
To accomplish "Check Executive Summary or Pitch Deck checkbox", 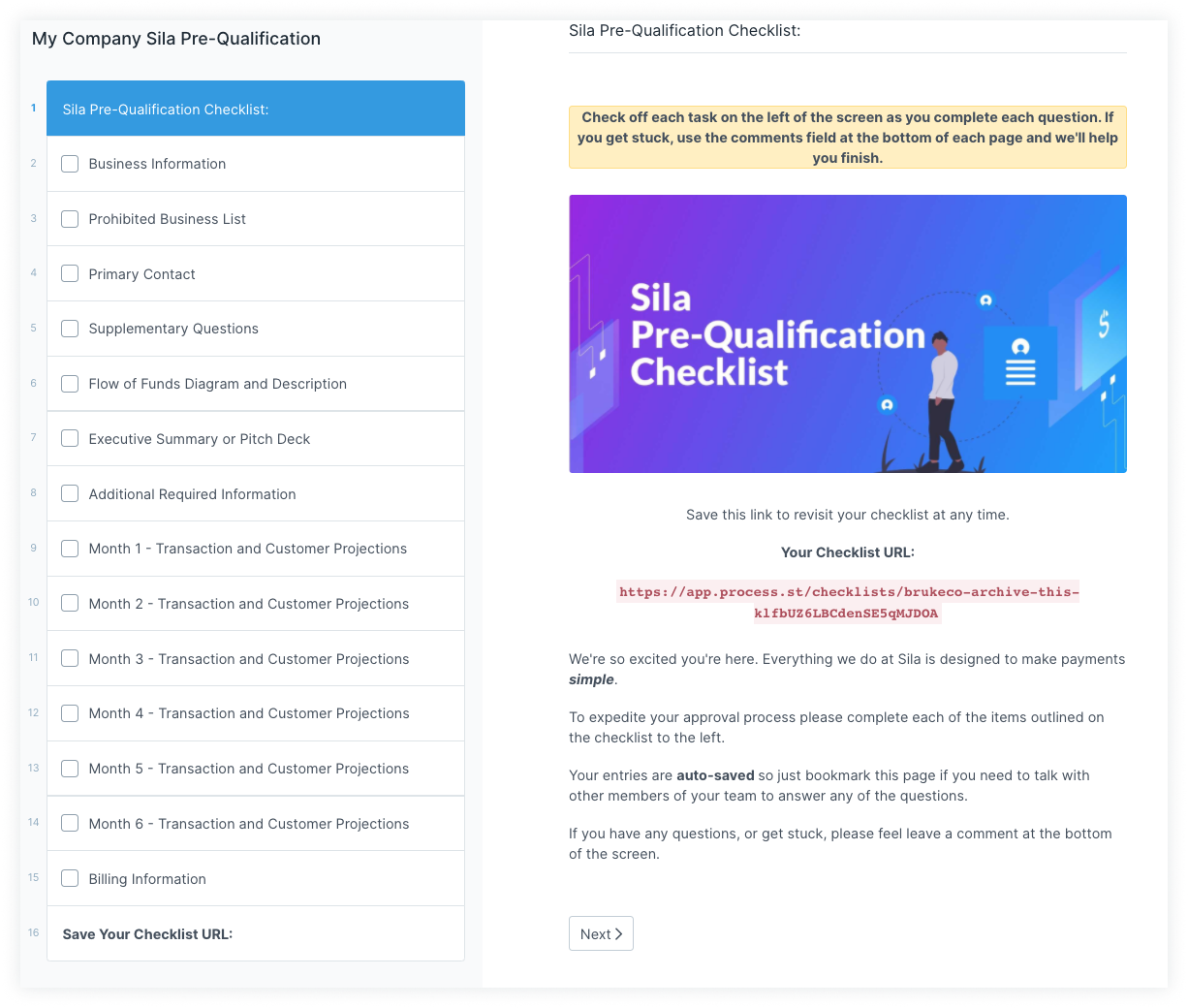I will click(70, 438).
